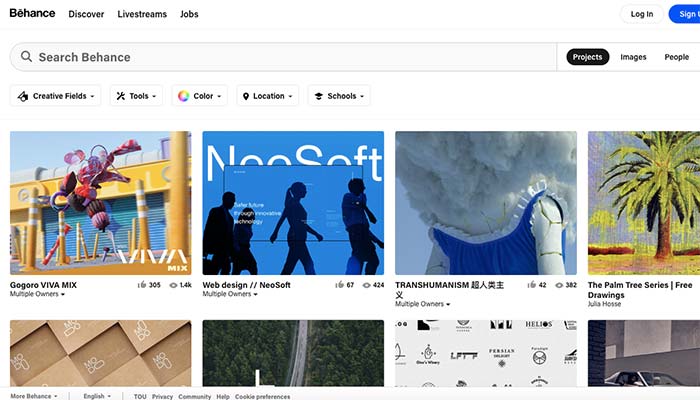Image resolution: width=700 pixels, height=400 pixels.
Task: Expand Multiple Owners under Web design NeoSoft
Action: (x=230, y=294)
